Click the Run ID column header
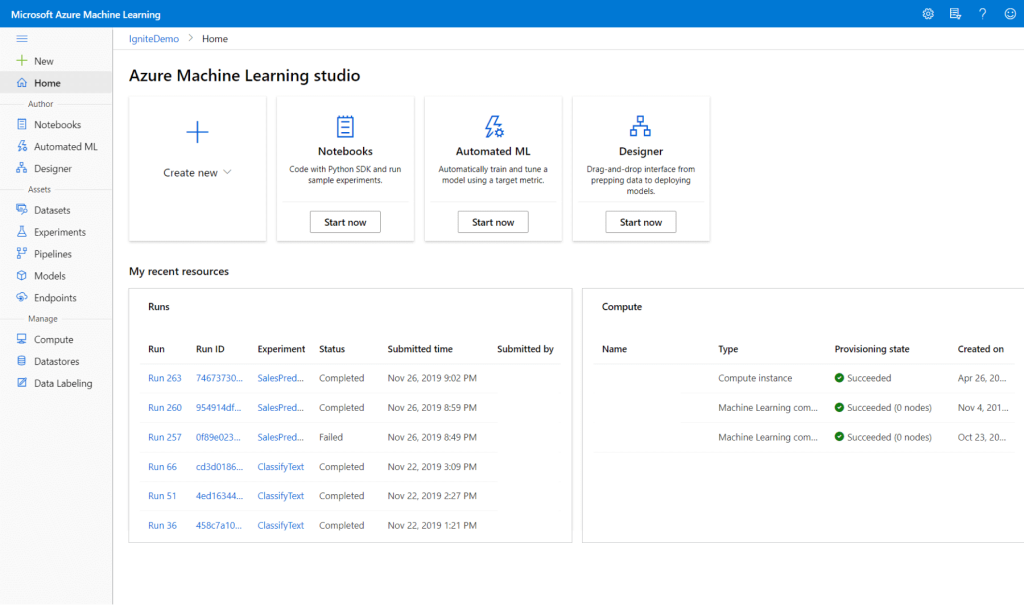The width and height of the screenshot is (1024, 605). pyautogui.click(x=210, y=349)
